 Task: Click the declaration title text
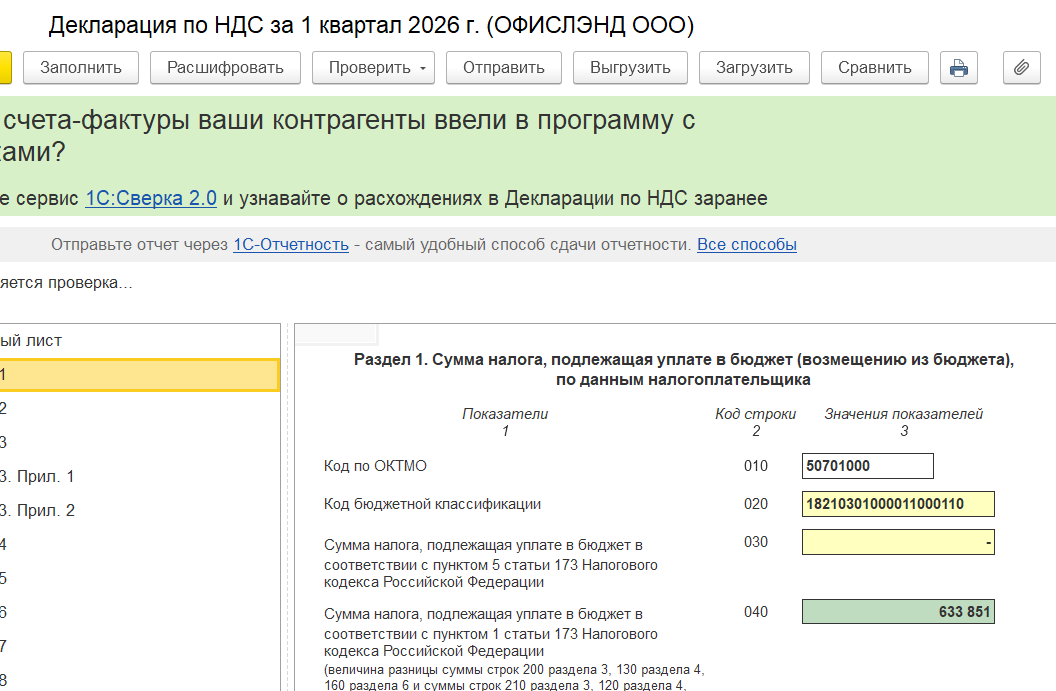(x=371, y=25)
